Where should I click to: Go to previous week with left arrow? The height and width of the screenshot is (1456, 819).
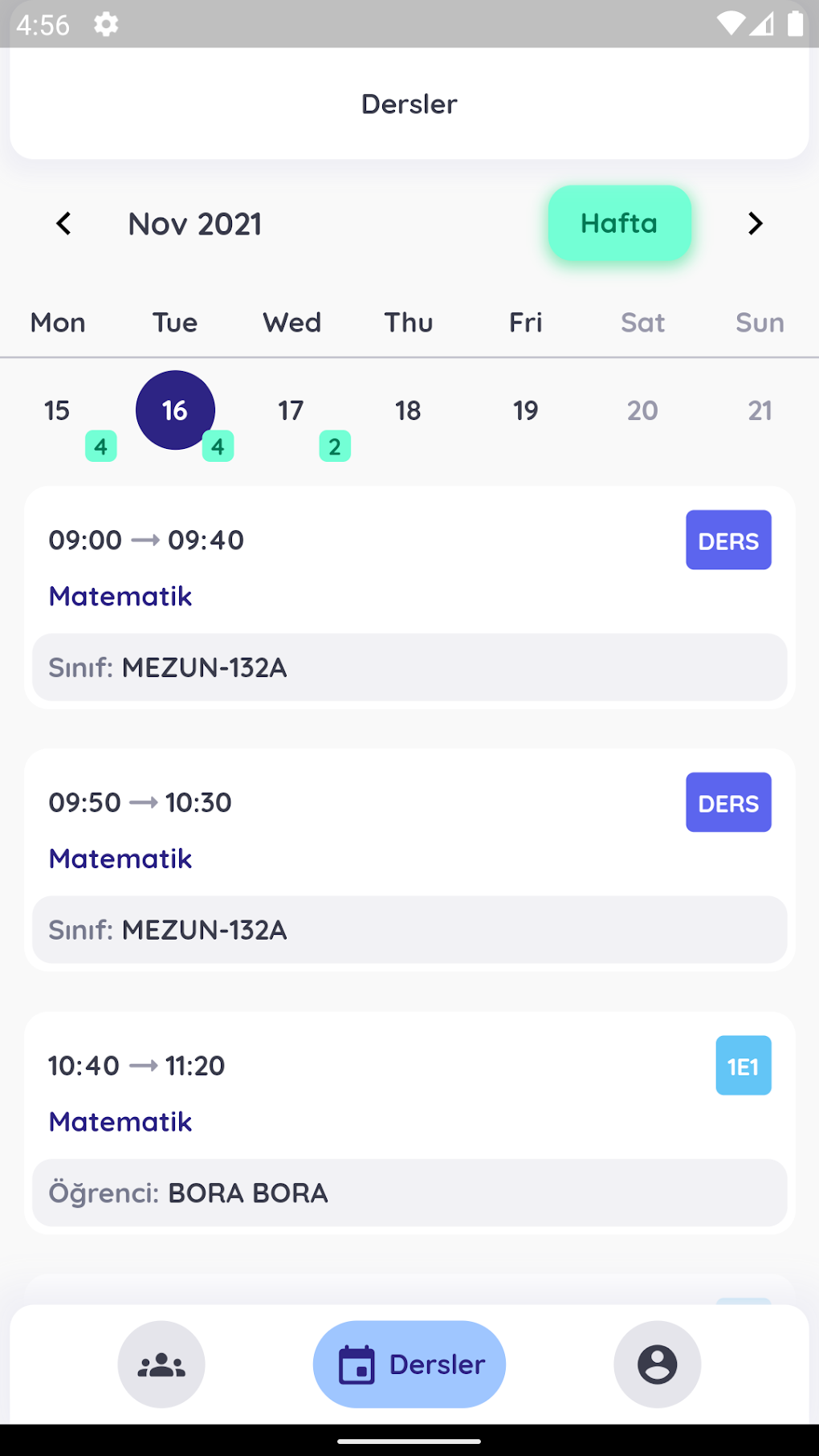coord(64,224)
